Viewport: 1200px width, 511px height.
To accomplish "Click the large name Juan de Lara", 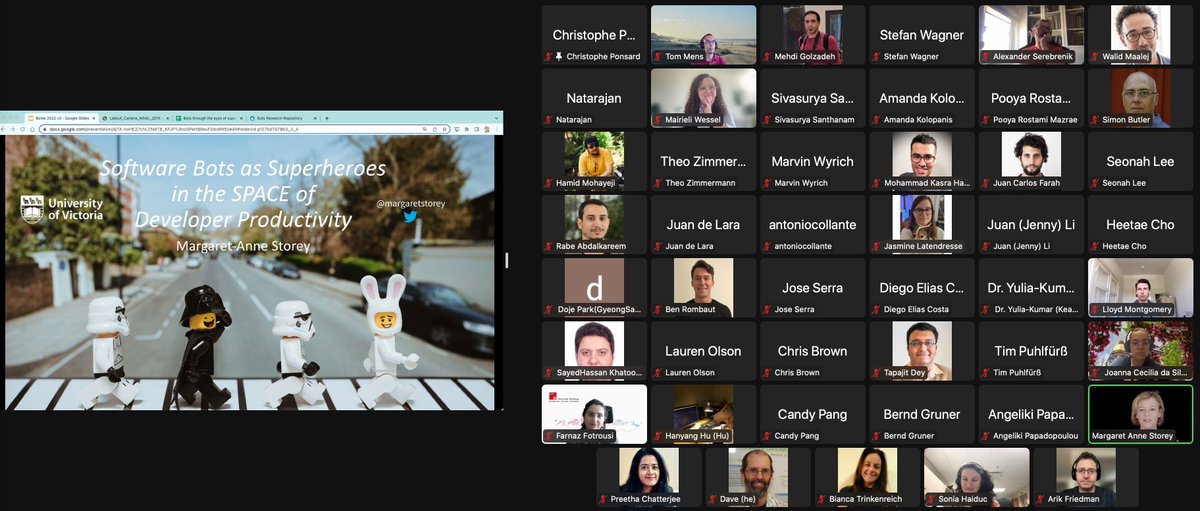I will coord(703,225).
